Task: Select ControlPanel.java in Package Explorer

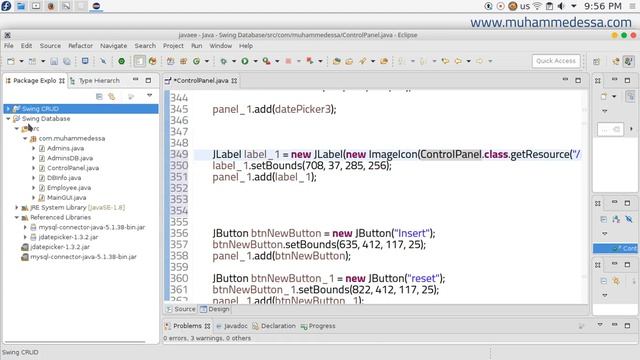Action: click(73, 168)
